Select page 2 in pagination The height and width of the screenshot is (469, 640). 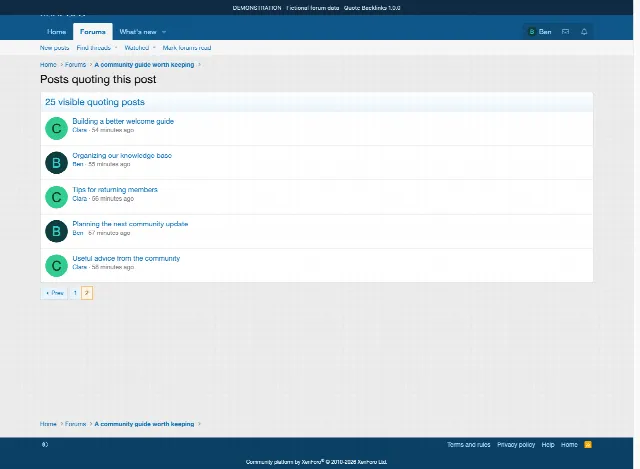(x=87, y=293)
